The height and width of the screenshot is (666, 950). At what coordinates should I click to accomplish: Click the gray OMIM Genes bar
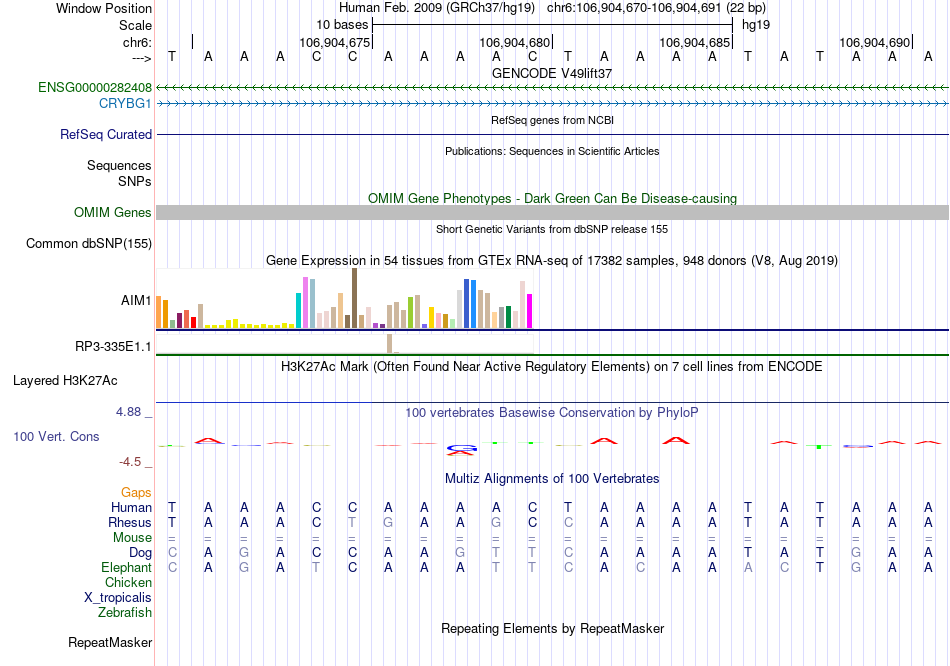[x=553, y=212]
